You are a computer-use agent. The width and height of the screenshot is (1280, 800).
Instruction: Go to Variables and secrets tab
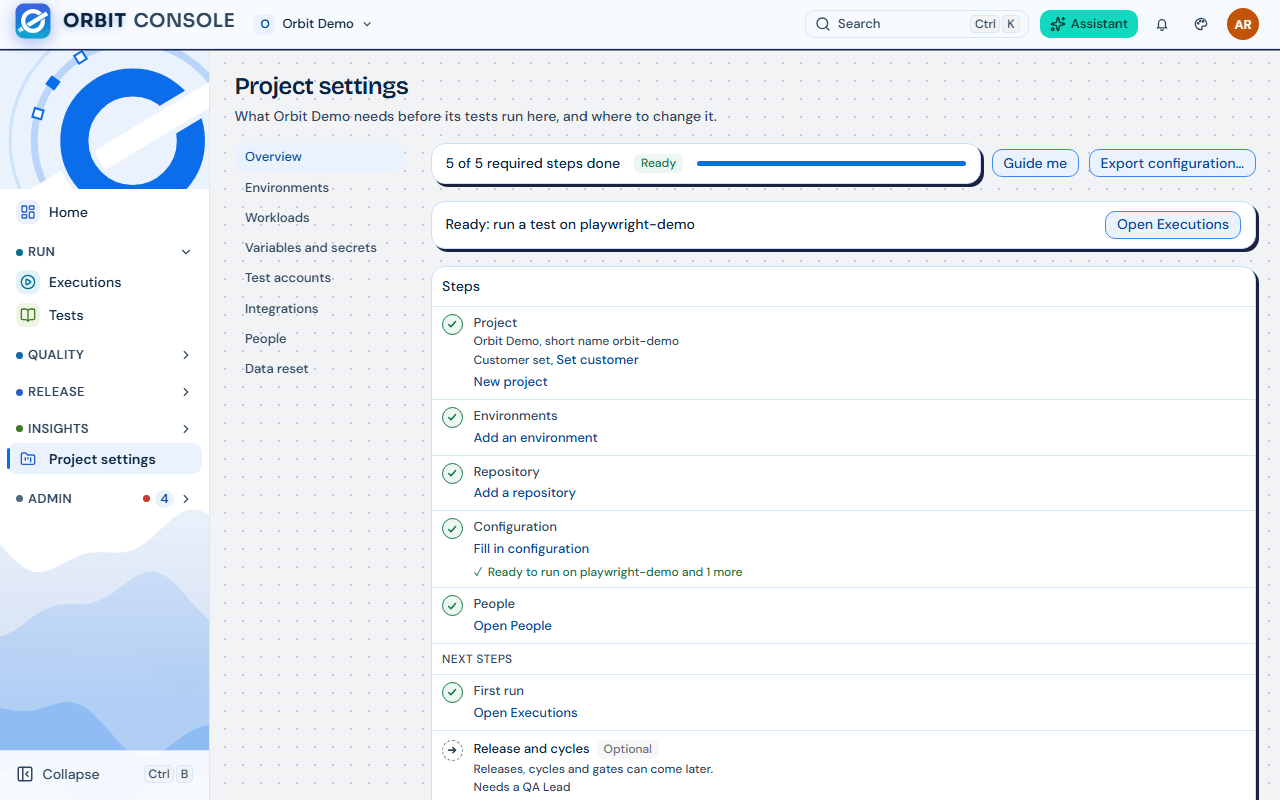(319, 248)
